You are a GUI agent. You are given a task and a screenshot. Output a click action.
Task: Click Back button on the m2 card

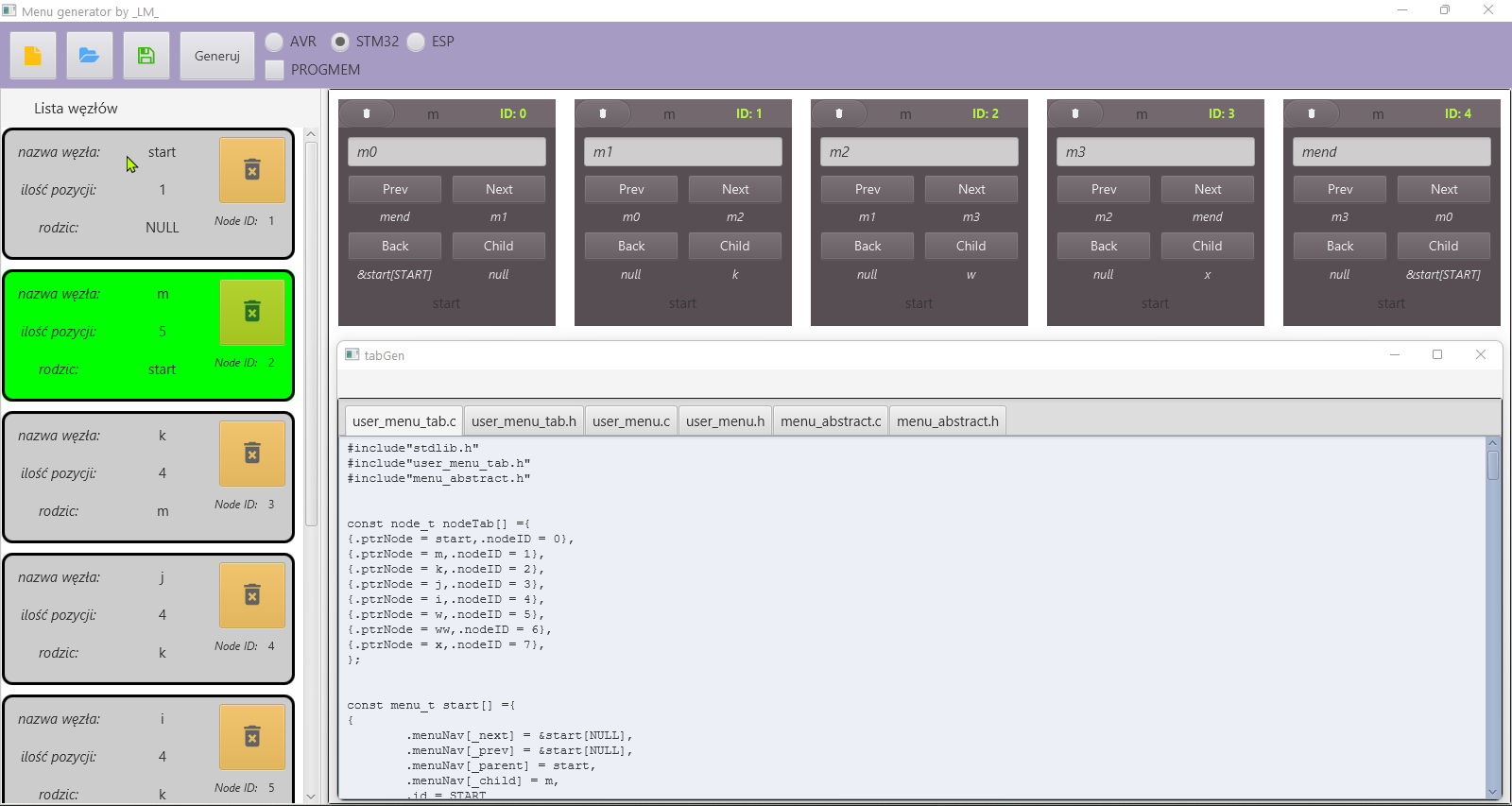click(868, 246)
